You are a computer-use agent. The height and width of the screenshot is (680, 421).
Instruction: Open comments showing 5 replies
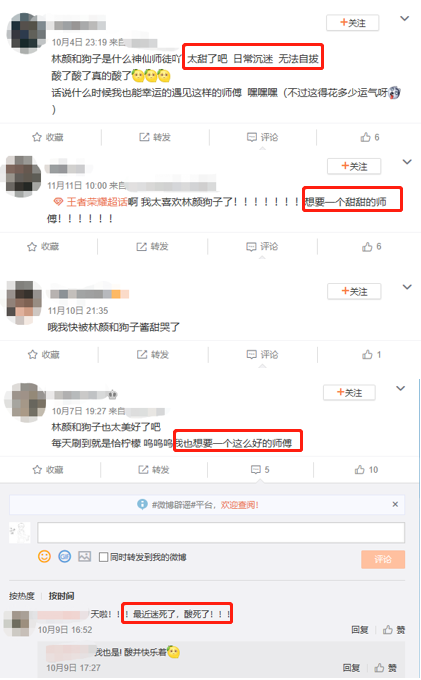pos(260,470)
